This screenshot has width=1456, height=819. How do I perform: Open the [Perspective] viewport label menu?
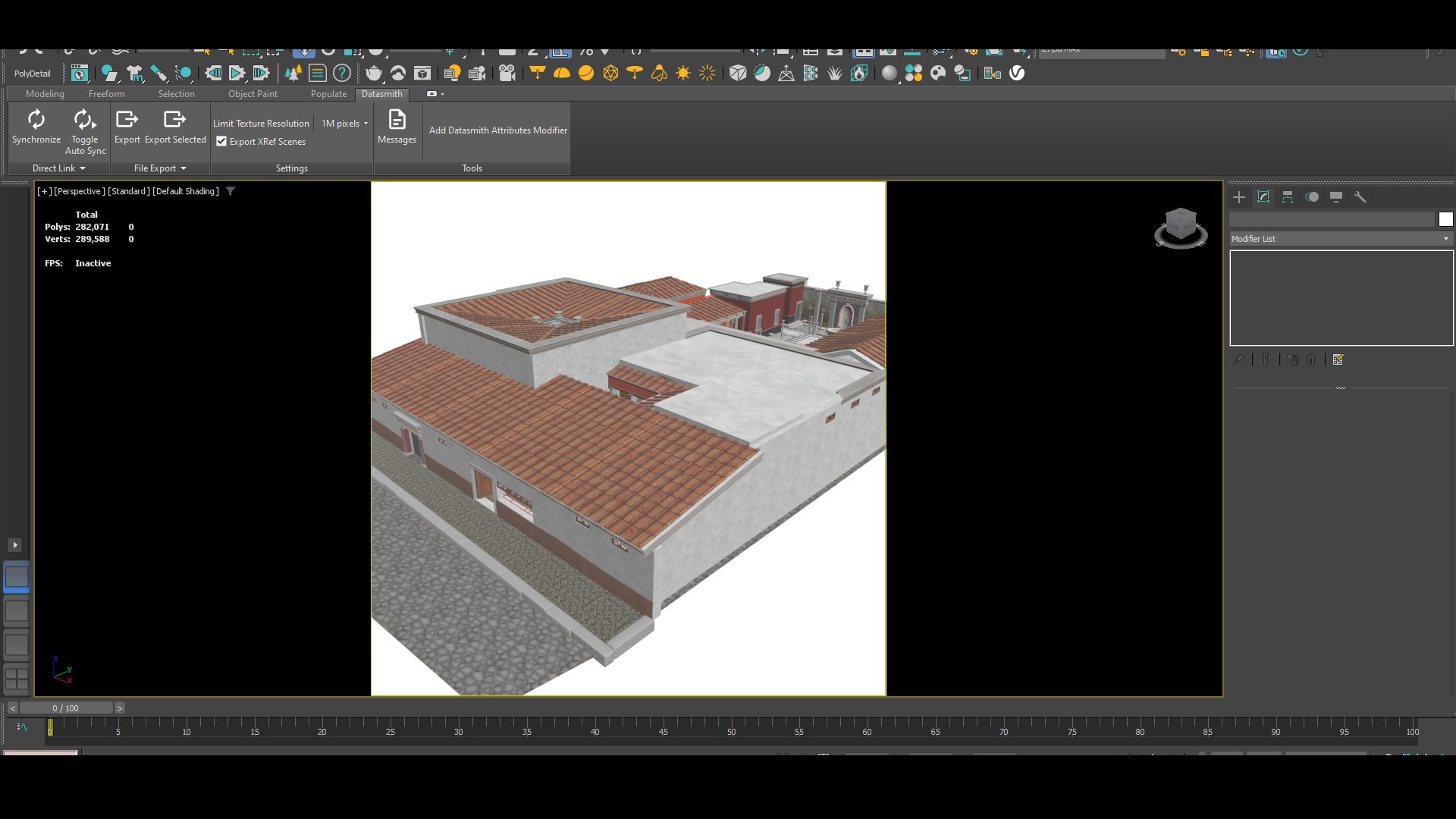pyautogui.click(x=80, y=191)
